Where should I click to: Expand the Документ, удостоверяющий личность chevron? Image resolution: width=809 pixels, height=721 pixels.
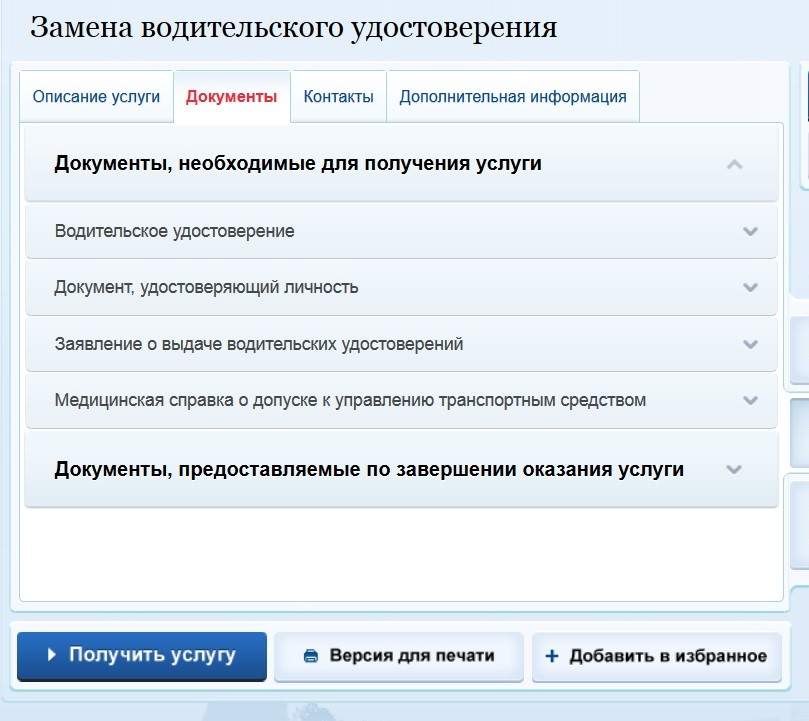click(751, 288)
